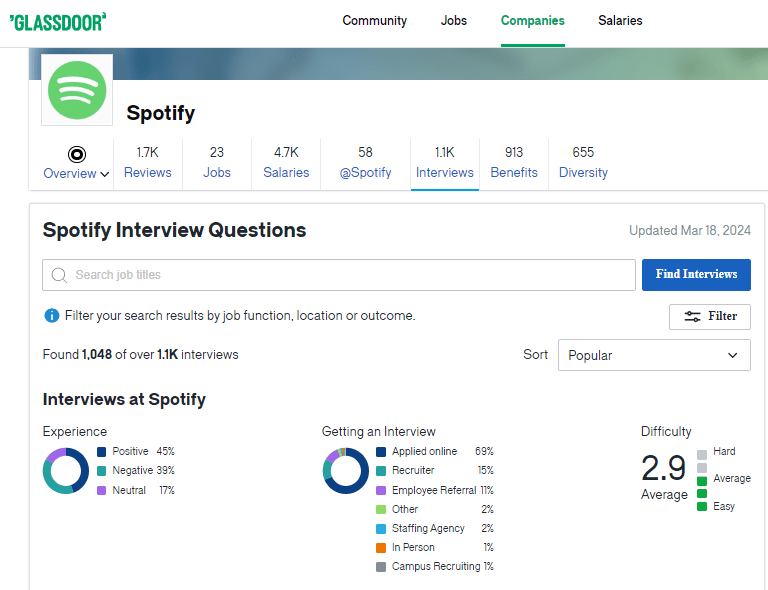Click the filter sliders icon
Image resolution: width=768 pixels, height=590 pixels.
[692, 316]
